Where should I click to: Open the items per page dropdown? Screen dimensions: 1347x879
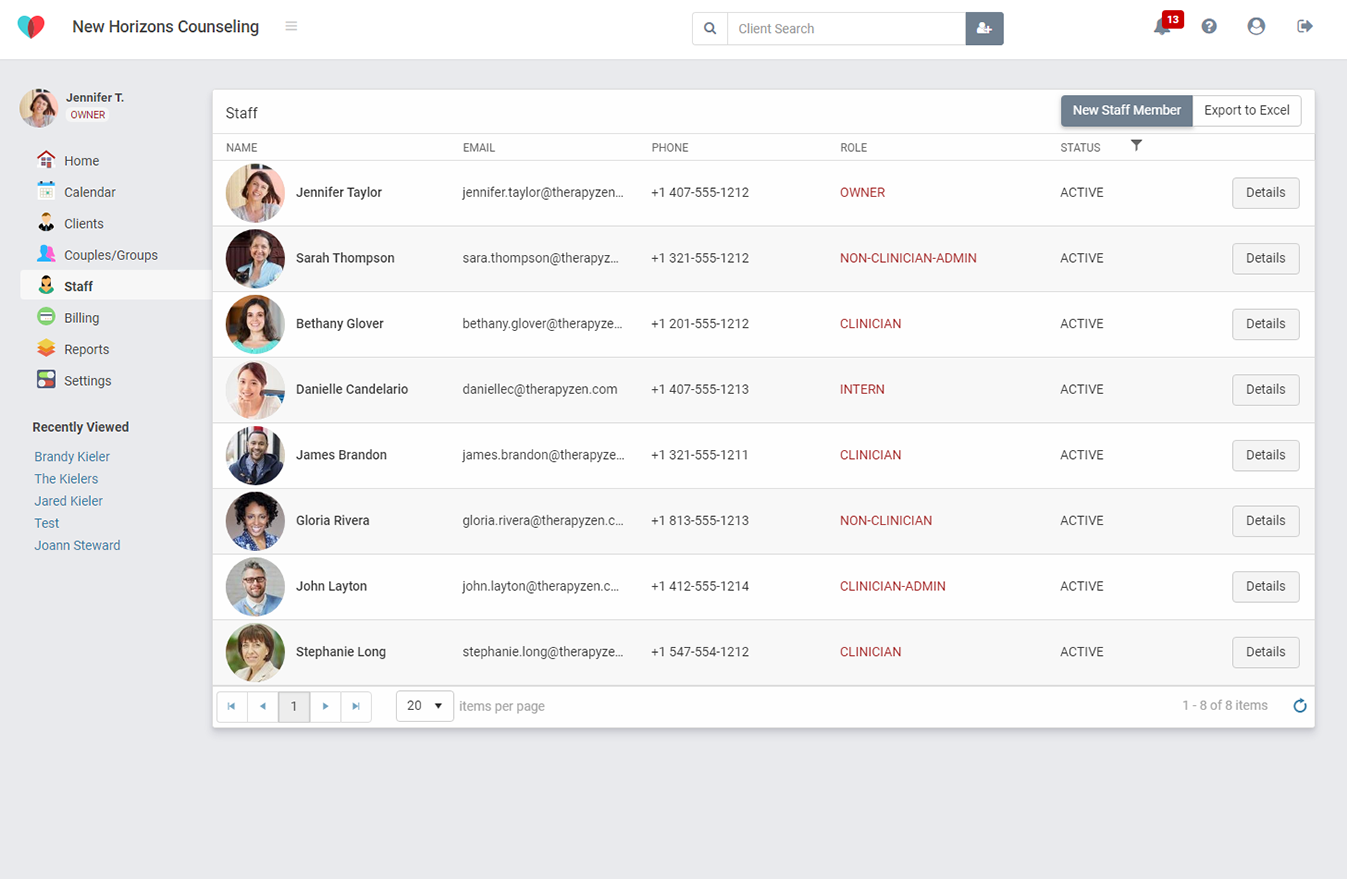[x=424, y=706]
